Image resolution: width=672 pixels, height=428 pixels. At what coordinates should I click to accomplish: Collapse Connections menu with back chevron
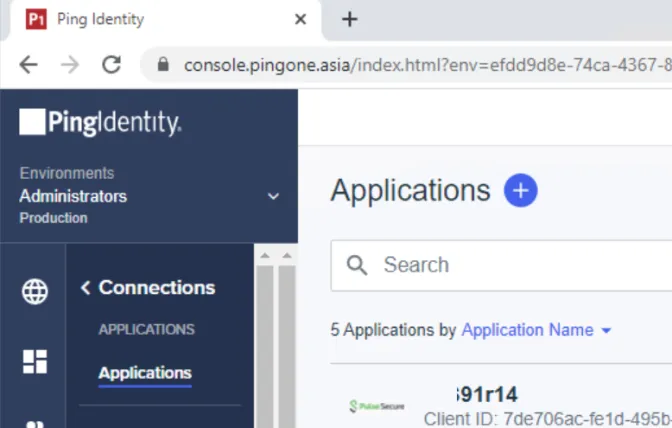coord(85,287)
